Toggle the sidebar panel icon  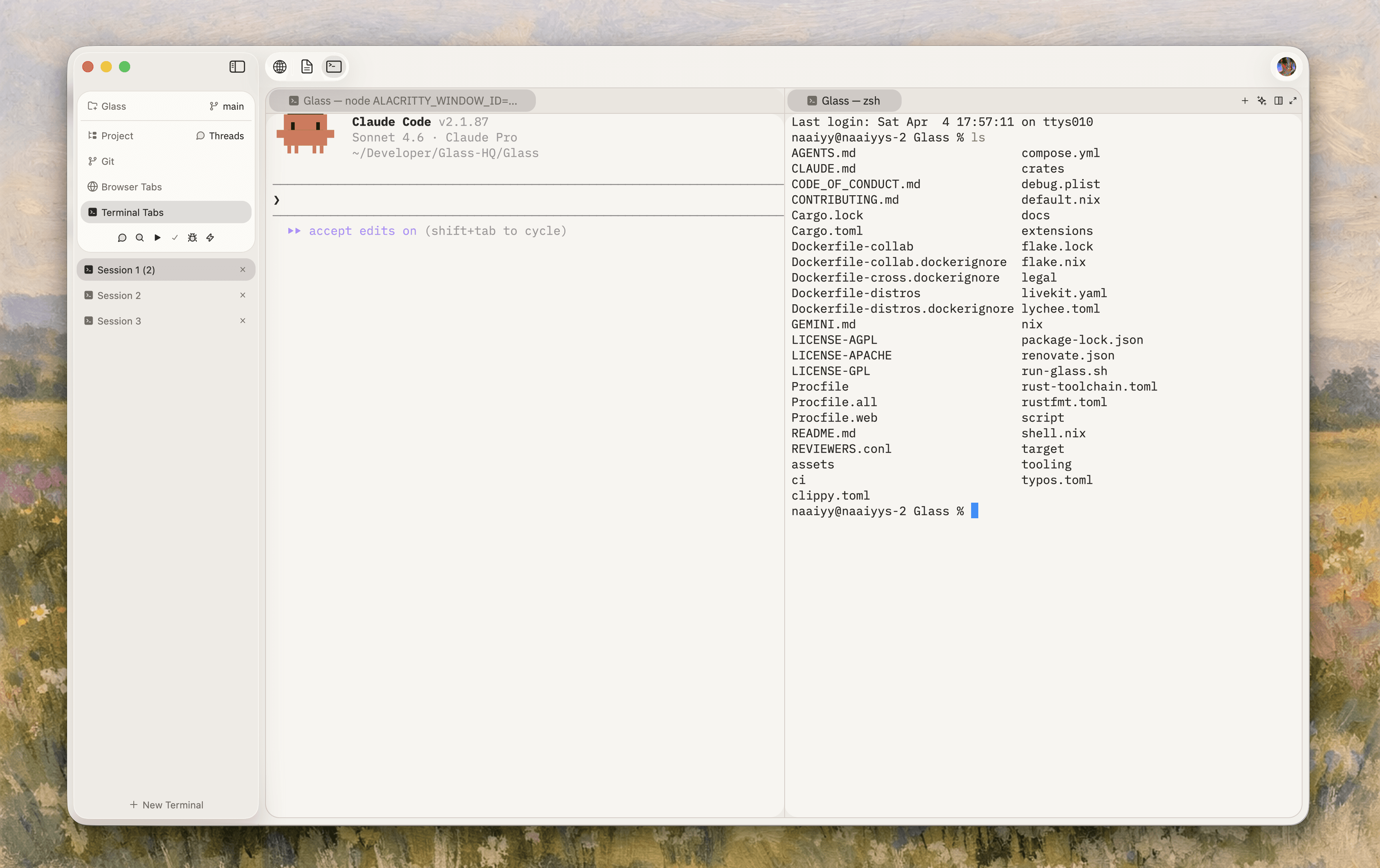click(x=237, y=67)
